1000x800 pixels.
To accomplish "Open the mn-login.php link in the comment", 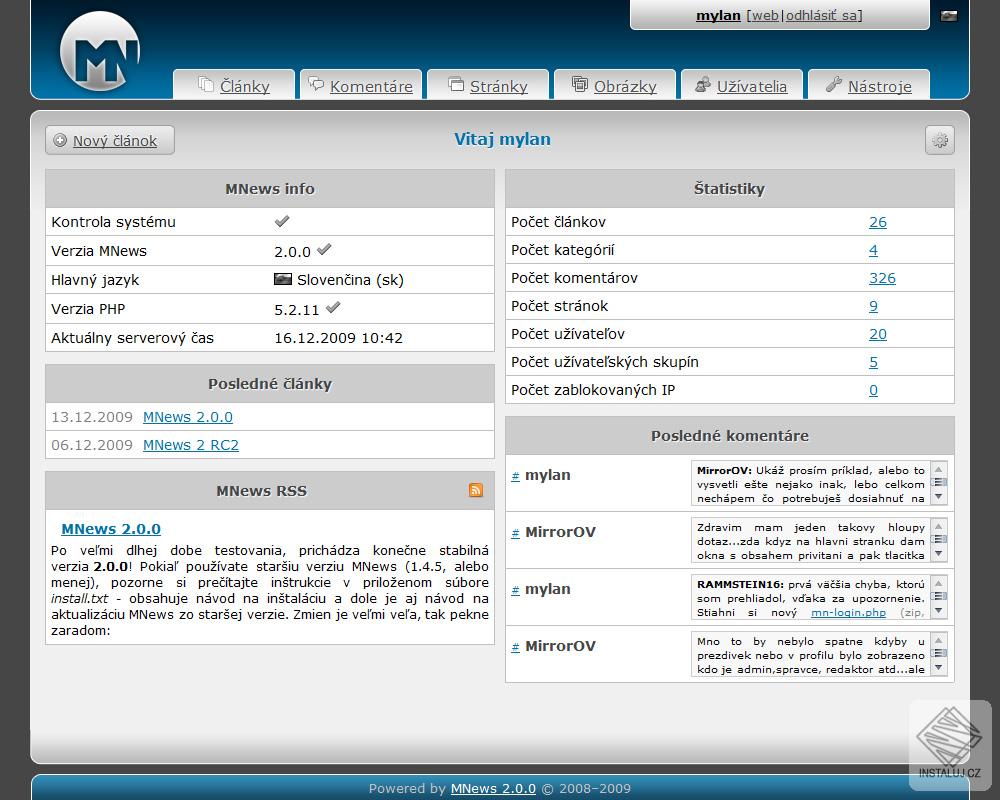I will 848,612.
